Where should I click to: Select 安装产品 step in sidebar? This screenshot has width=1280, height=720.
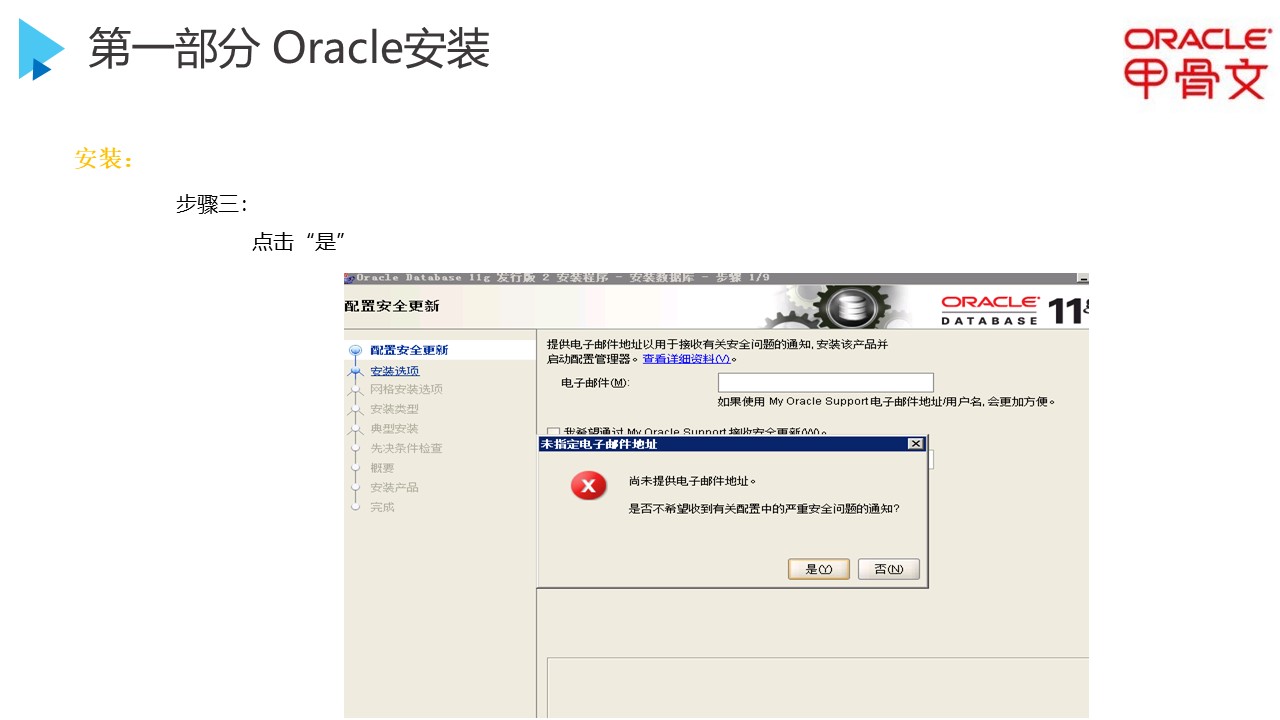394,487
